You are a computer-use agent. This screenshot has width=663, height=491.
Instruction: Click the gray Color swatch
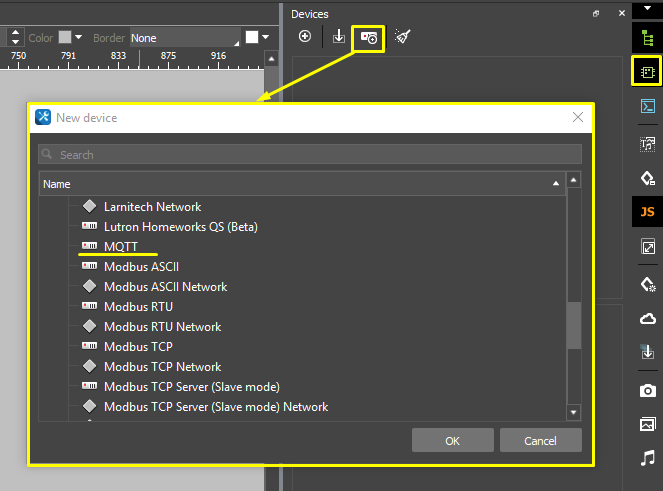tap(64, 38)
